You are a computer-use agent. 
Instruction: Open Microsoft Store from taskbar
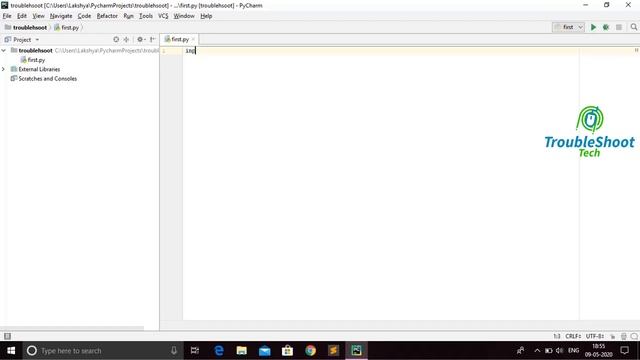[x=287, y=351]
